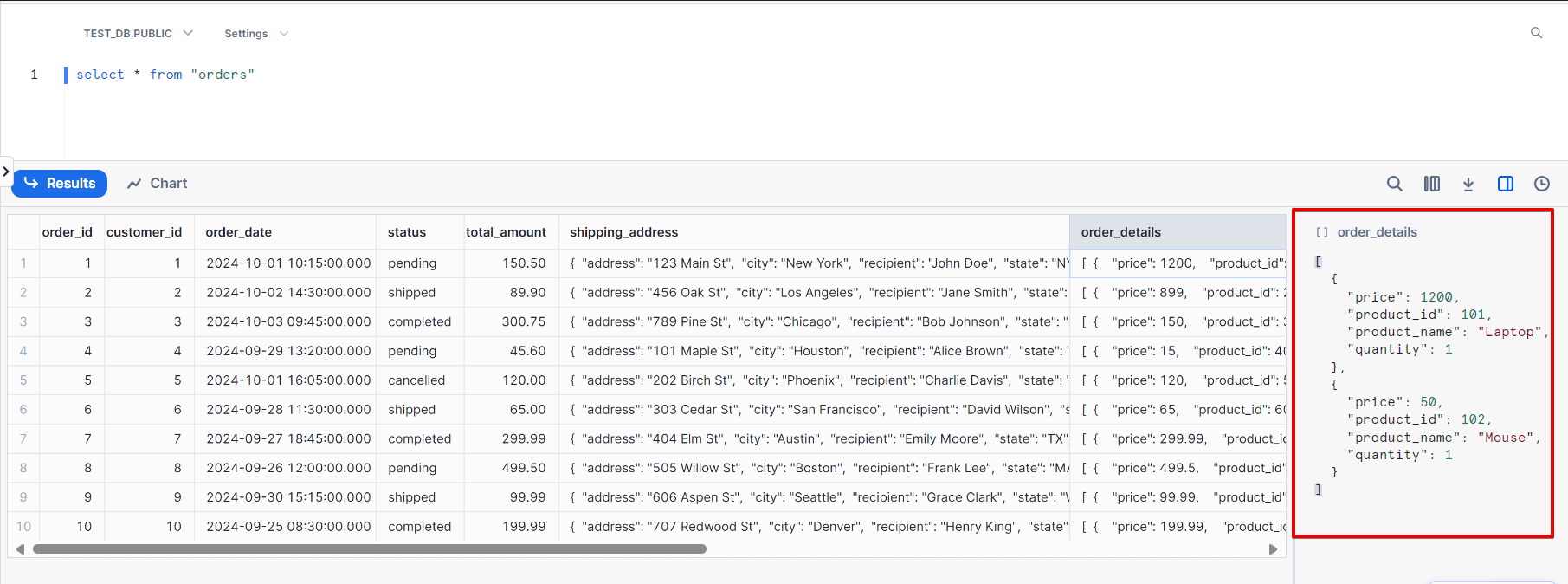The height and width of the screenshot is (584, 1568).
Task: Expand the left sidebar chevron
Action: coord(6,172)
